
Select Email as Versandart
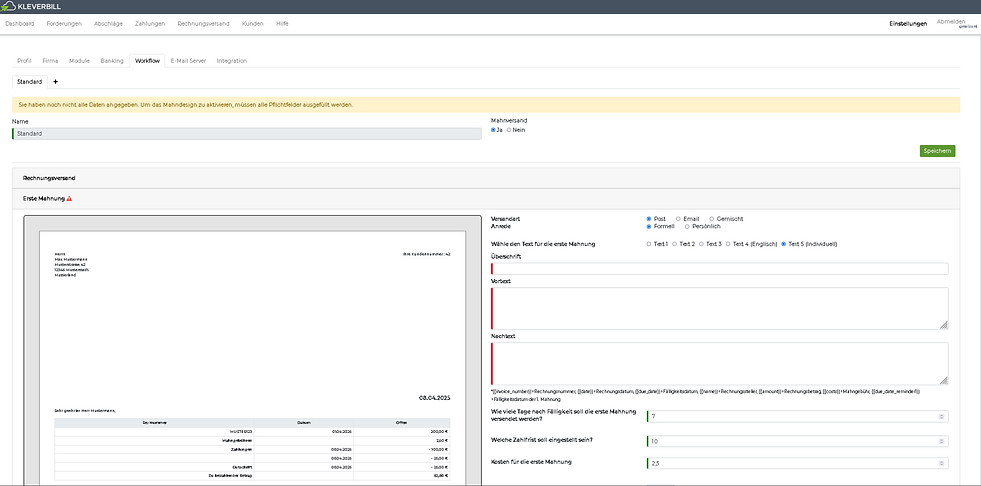678,219
